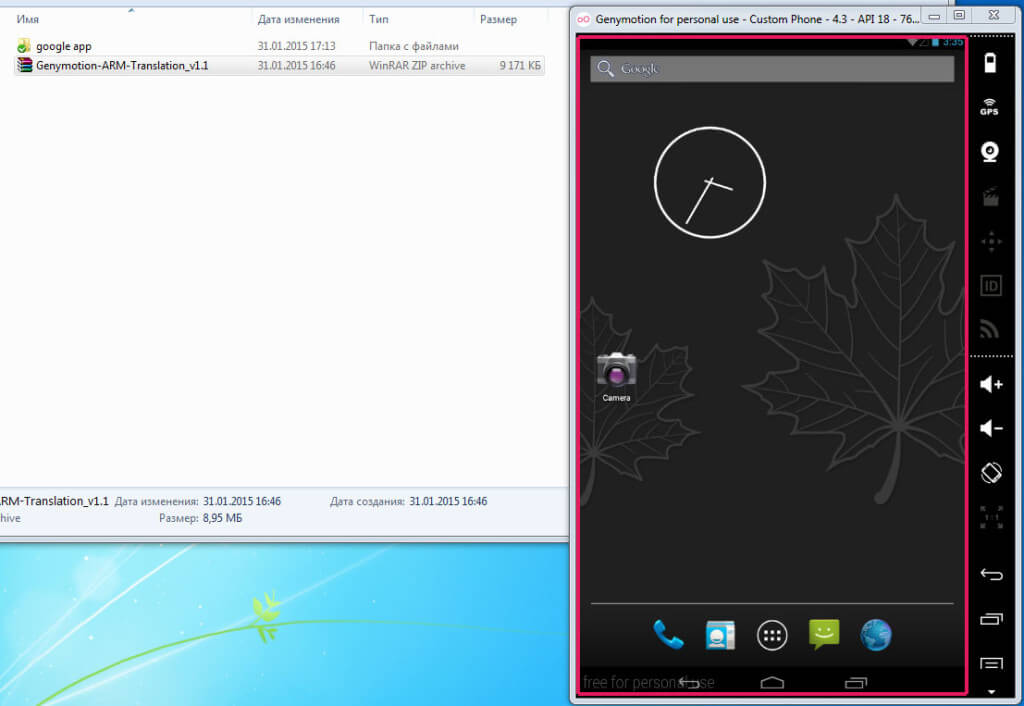
Task: Increase volume in Genymotion sidebar
Action: [x=991, y=384]
